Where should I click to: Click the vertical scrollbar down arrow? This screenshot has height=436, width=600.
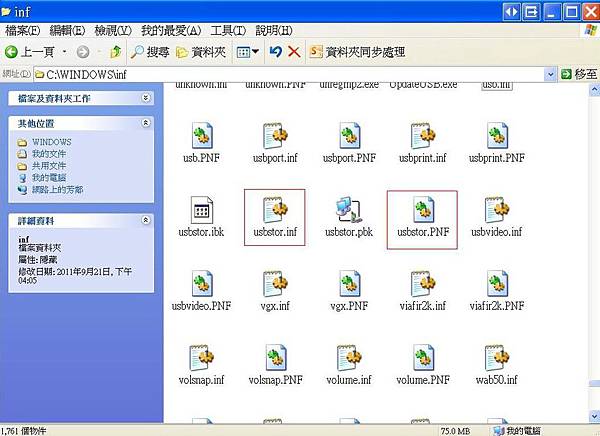point(594,416)
